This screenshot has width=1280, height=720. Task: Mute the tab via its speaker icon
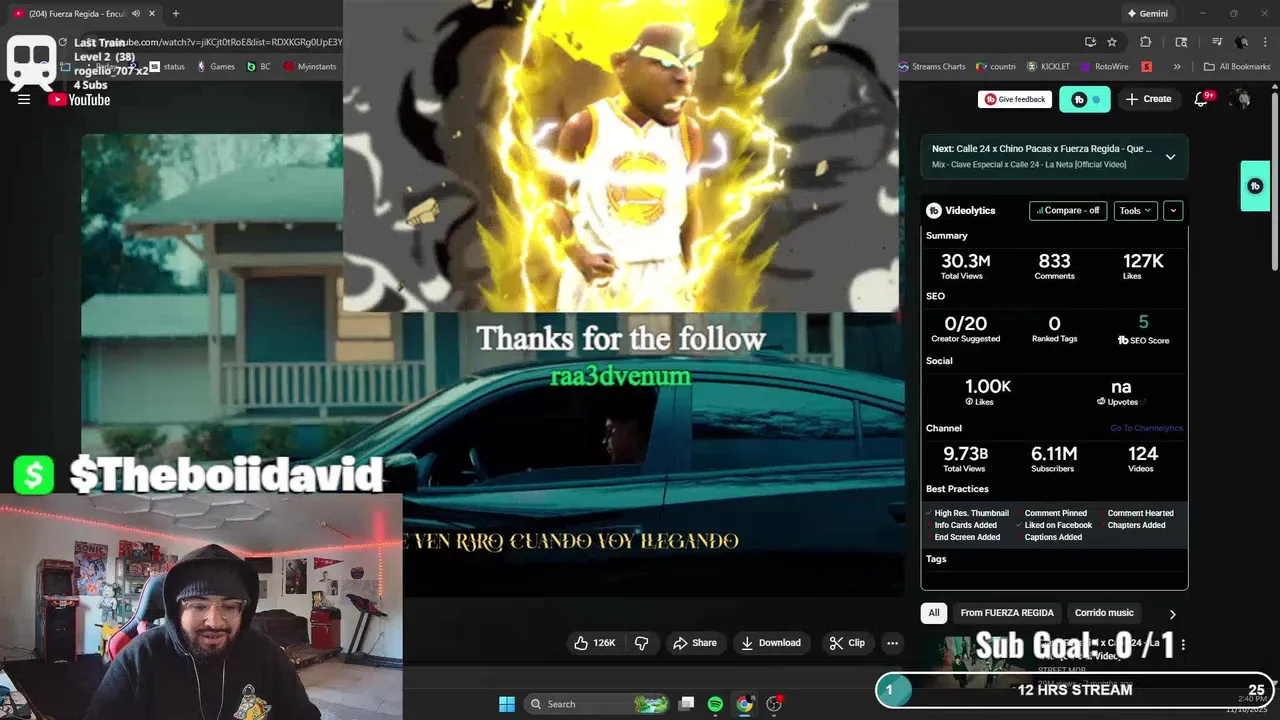136,14
